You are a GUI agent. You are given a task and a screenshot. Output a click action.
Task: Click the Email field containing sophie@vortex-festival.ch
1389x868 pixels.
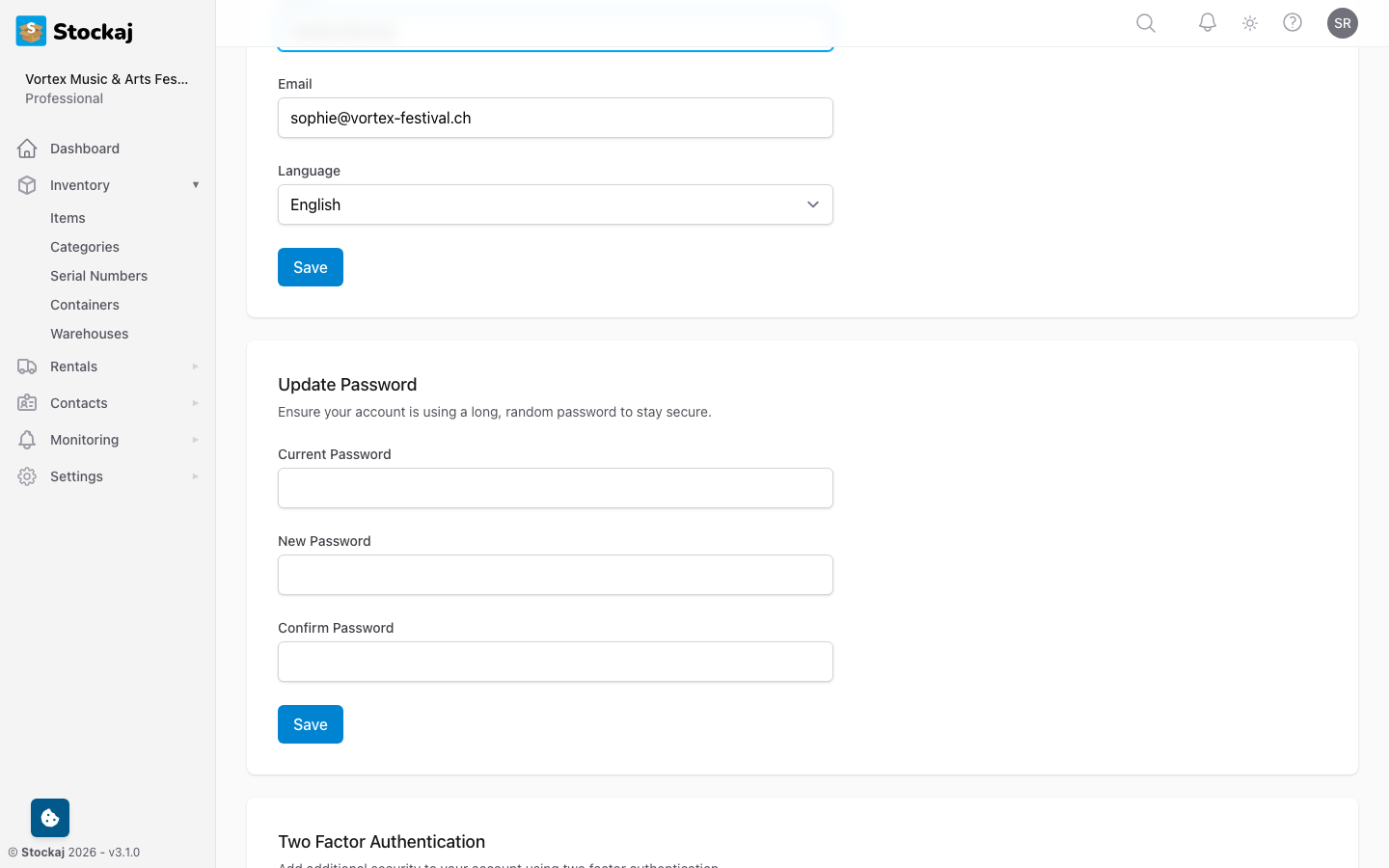pos(555,118)
